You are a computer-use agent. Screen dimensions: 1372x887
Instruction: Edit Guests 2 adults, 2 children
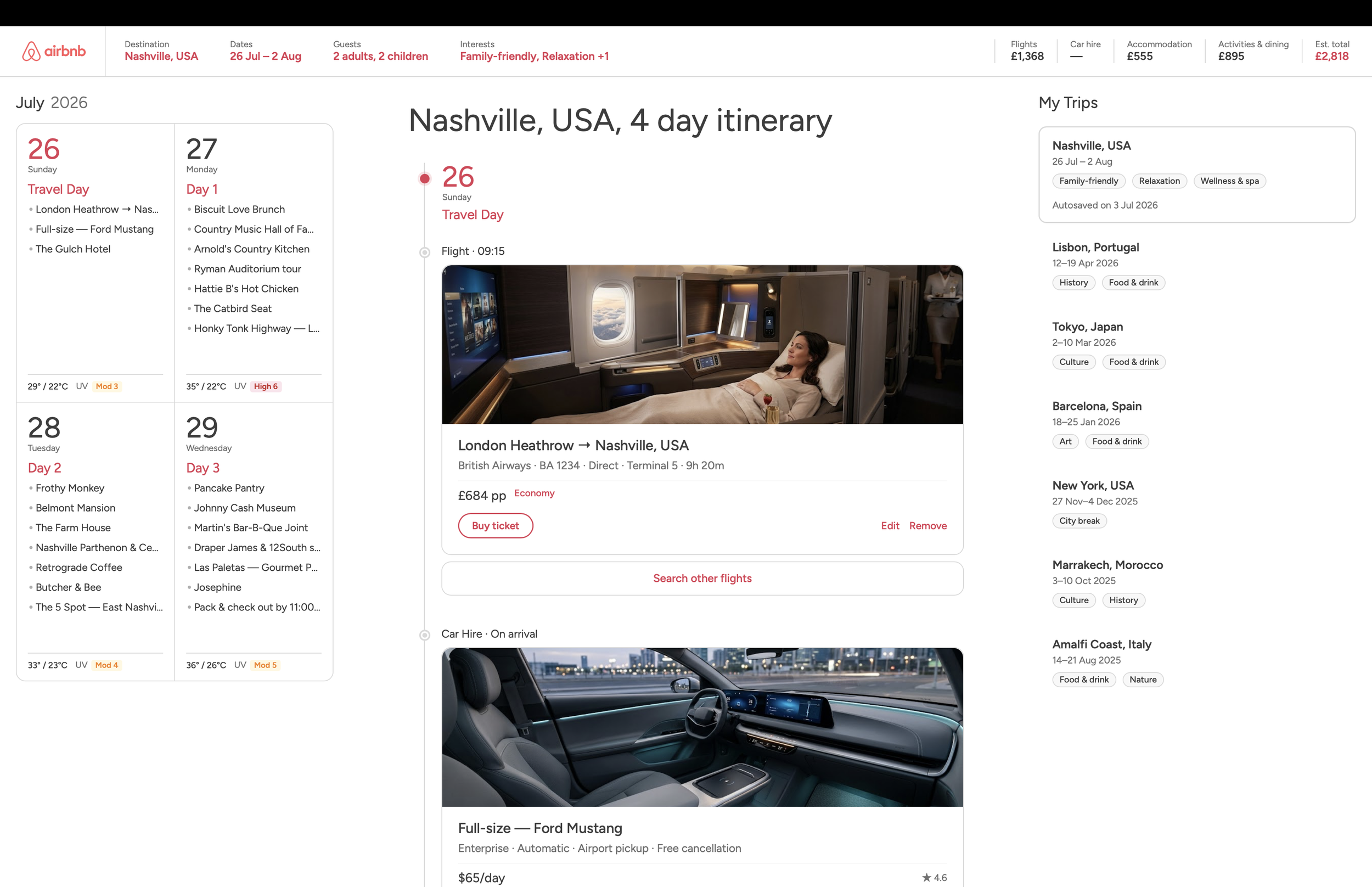[380, 50]
